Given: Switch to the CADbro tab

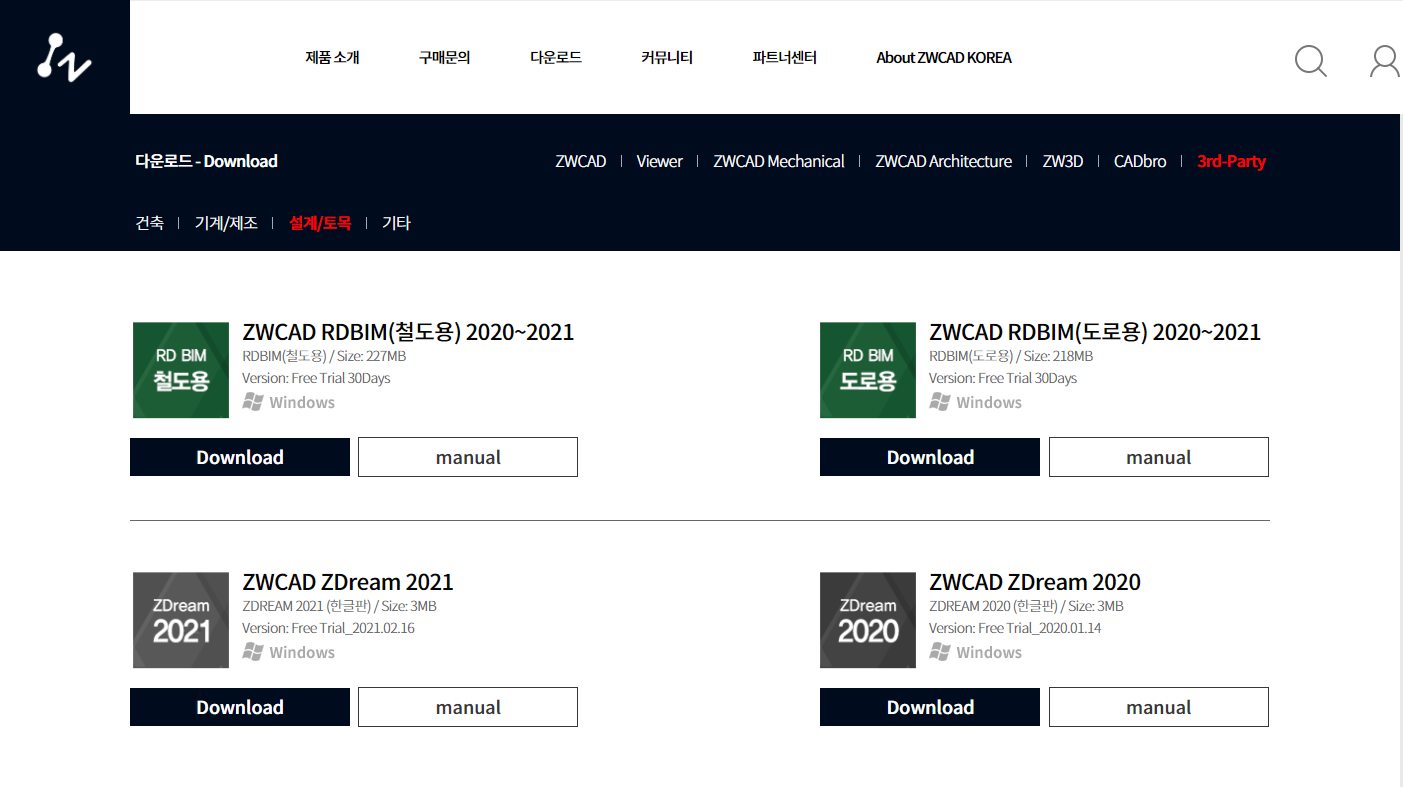Looking at the screenshot, I should 1140,161.
